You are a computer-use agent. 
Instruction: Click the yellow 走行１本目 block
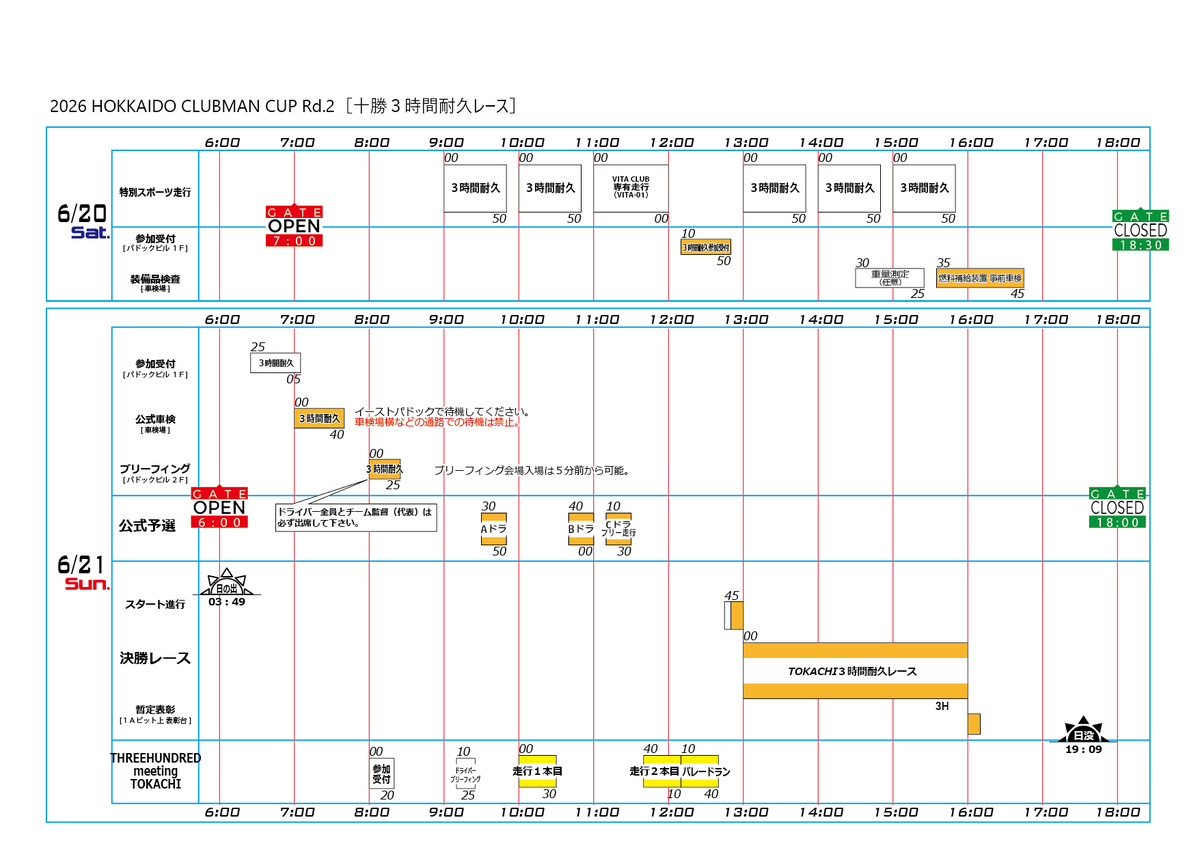(x=537, y=772)
